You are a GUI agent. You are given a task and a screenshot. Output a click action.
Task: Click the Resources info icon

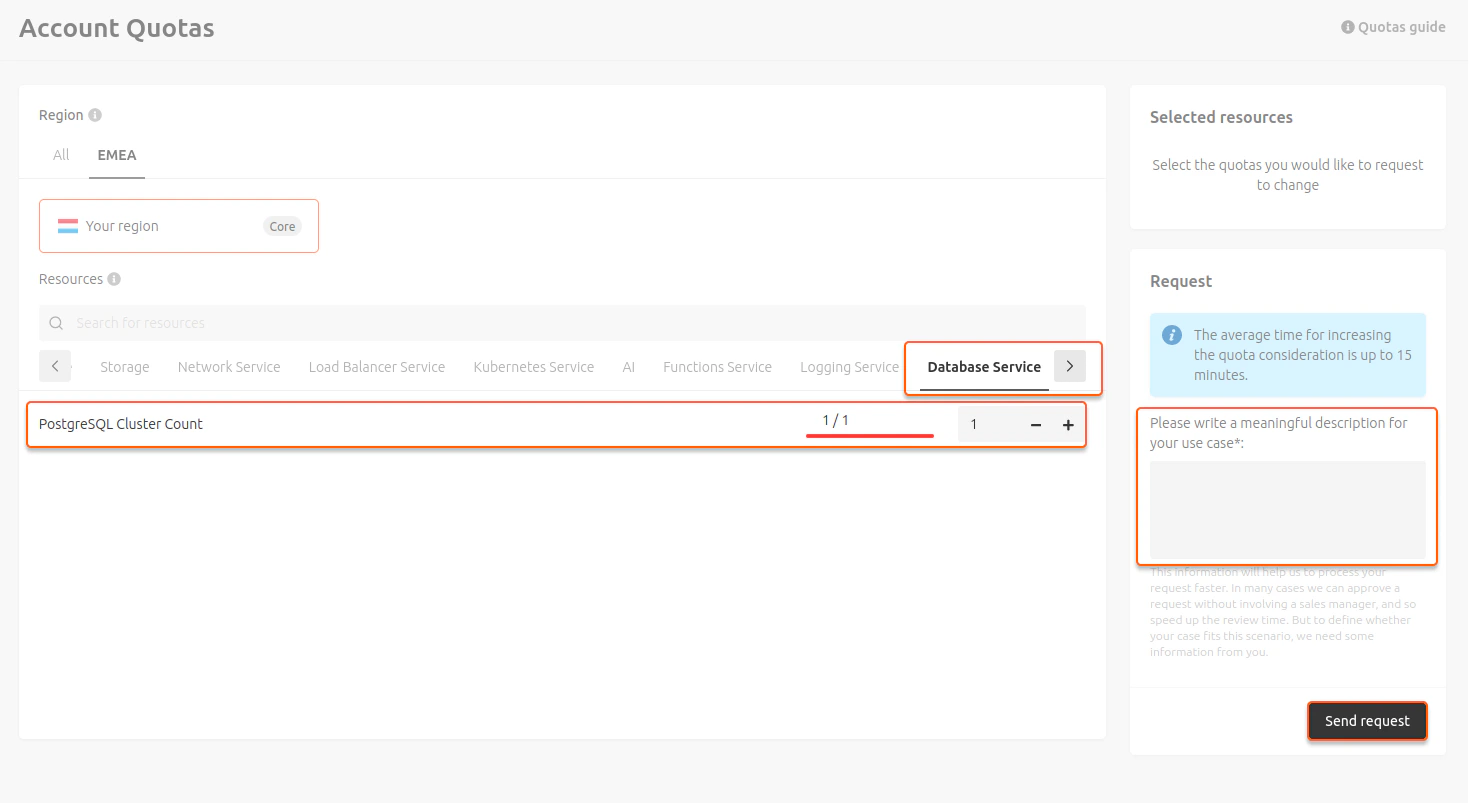[113, 279]
